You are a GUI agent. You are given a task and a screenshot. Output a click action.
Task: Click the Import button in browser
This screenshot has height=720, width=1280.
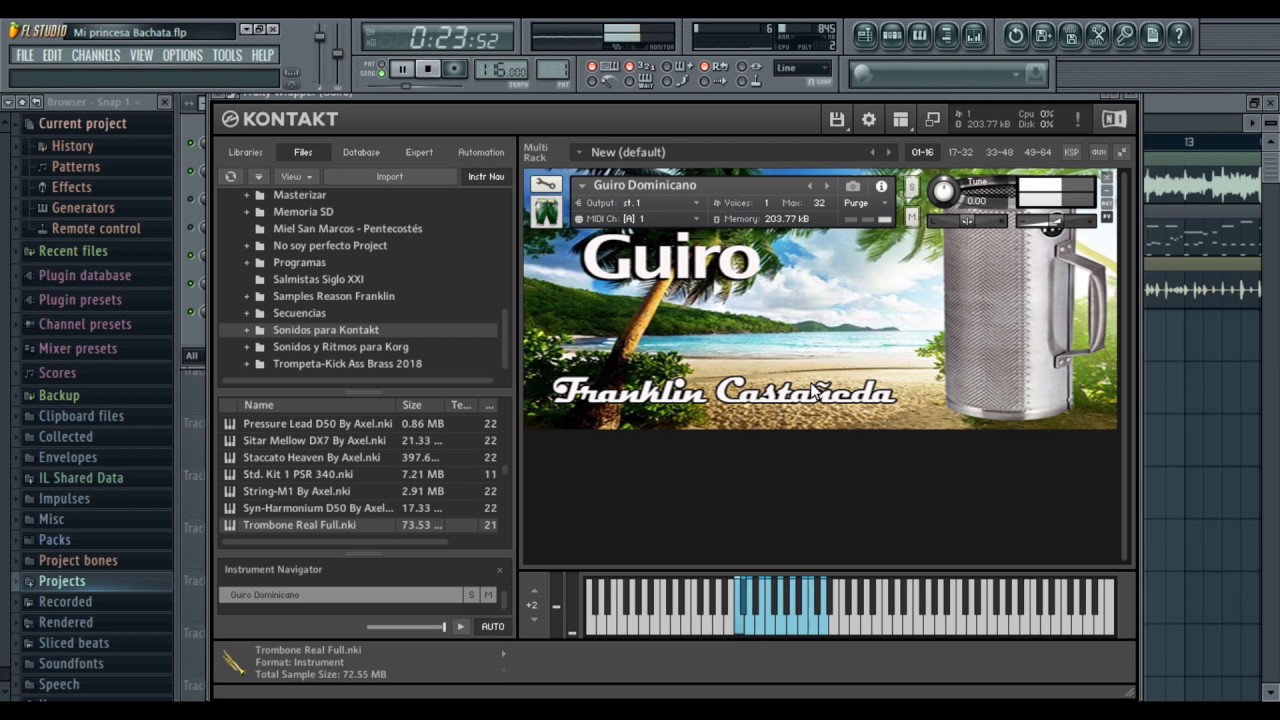click(390, 177)
